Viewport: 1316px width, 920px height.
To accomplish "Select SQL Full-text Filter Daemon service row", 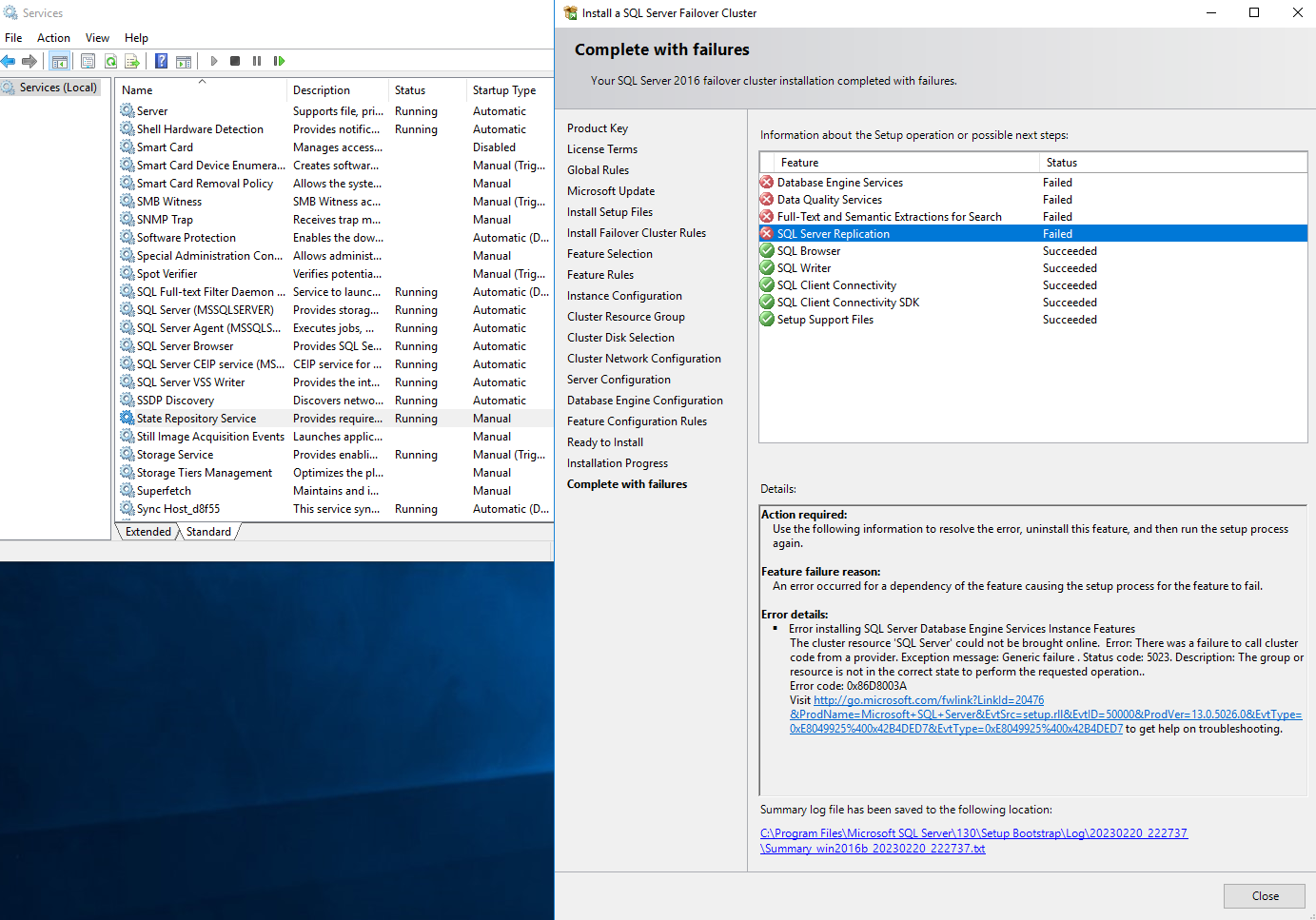I will click(x=335, y=292).
